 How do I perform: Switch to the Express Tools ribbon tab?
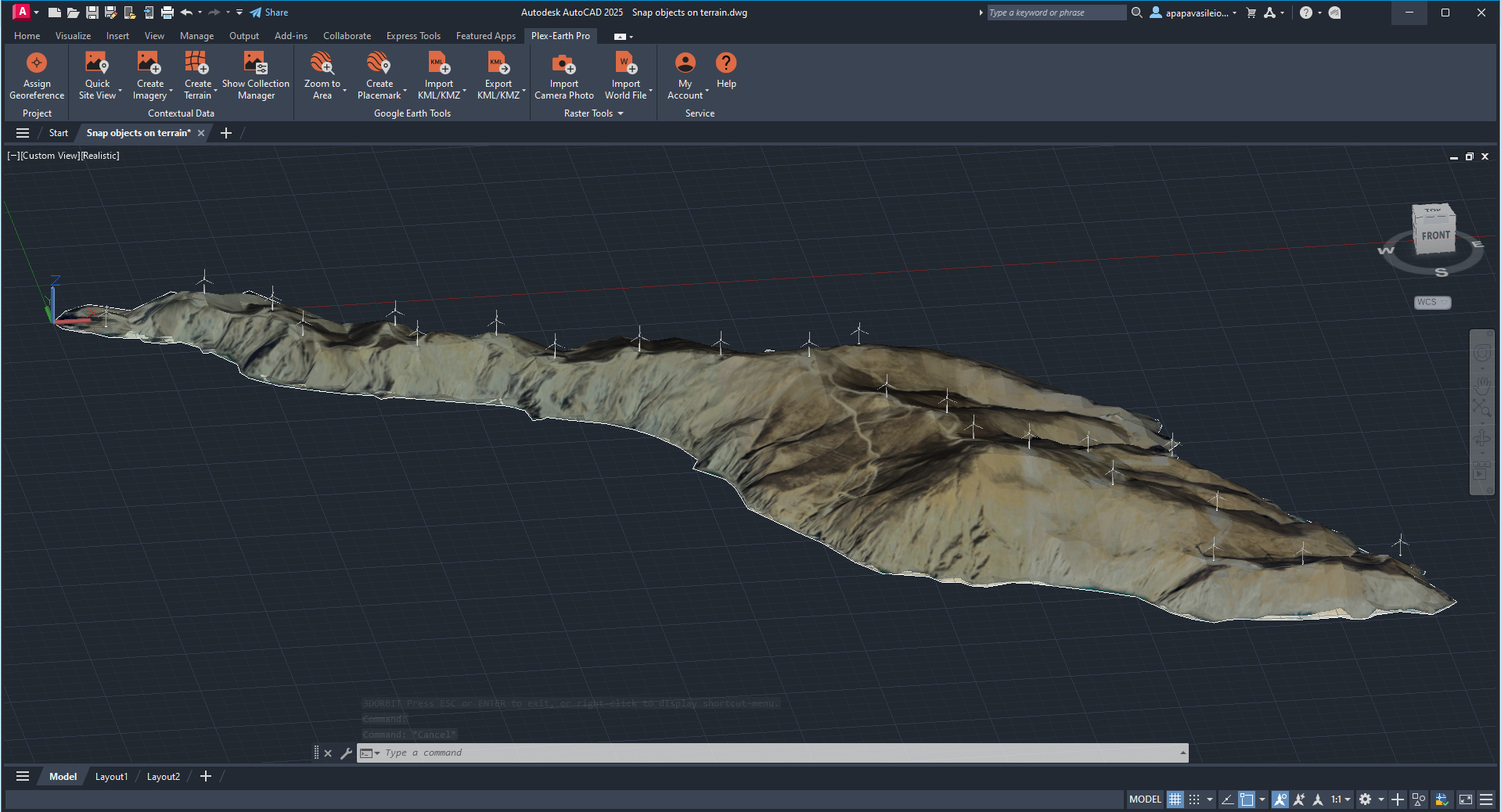(413, 36)
